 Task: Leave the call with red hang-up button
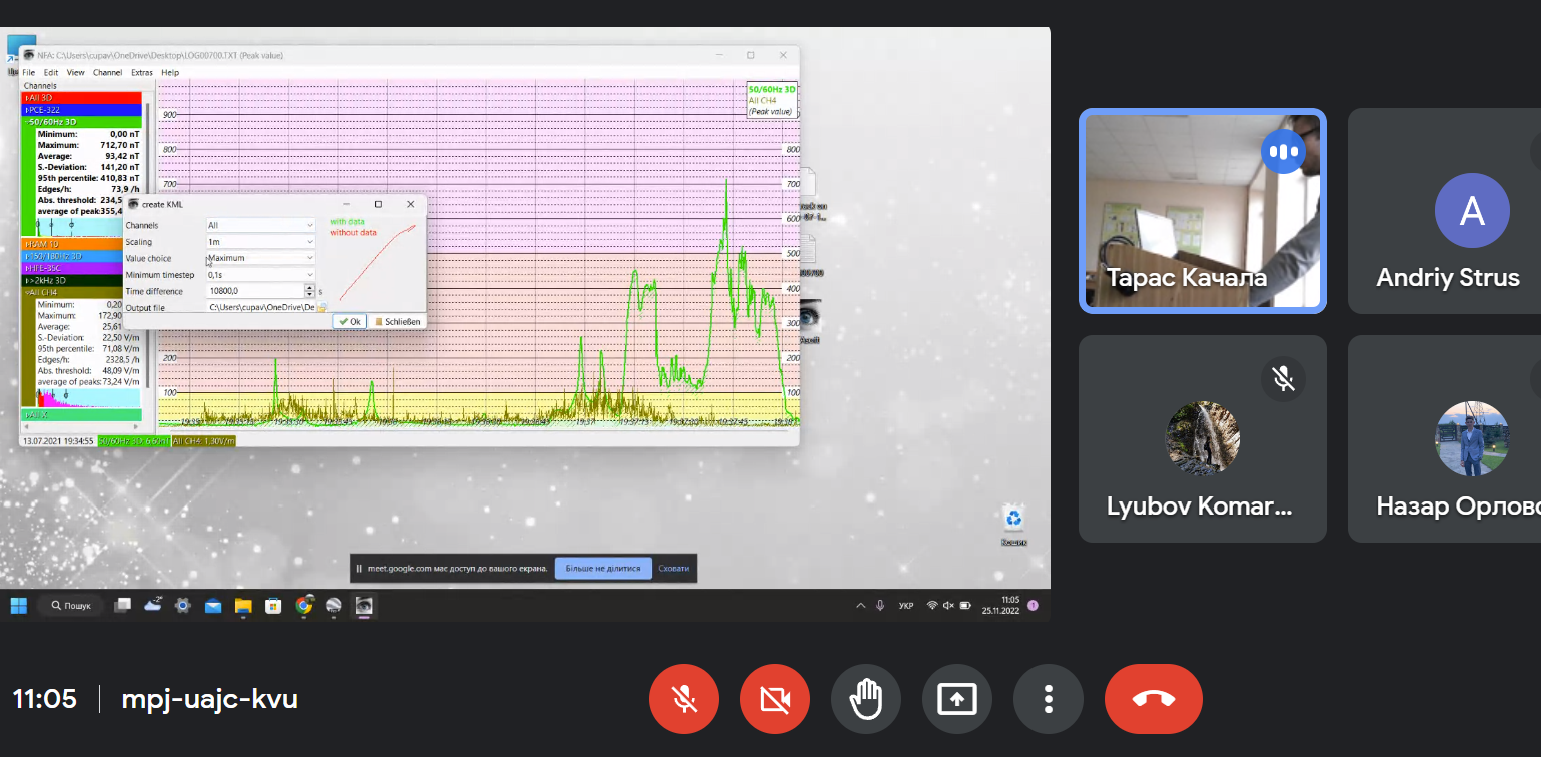1153,699
